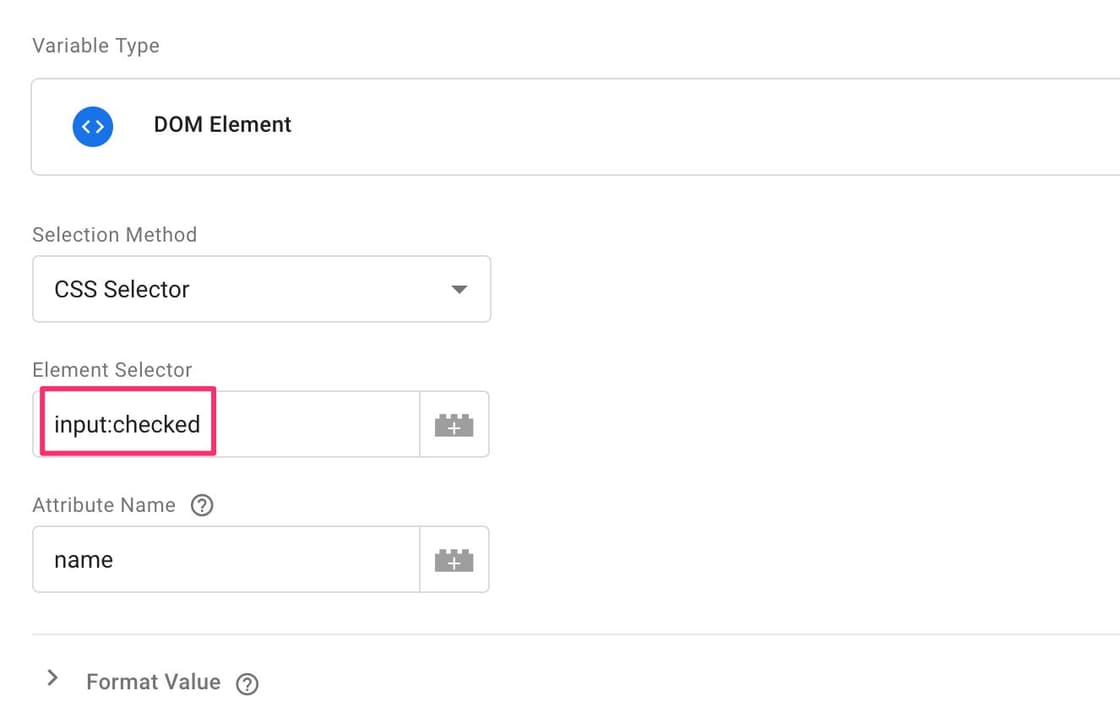Open the Selection Method 'CSS Selector' box
This screenshot has height=713, width=1120.
coord(240,290)
